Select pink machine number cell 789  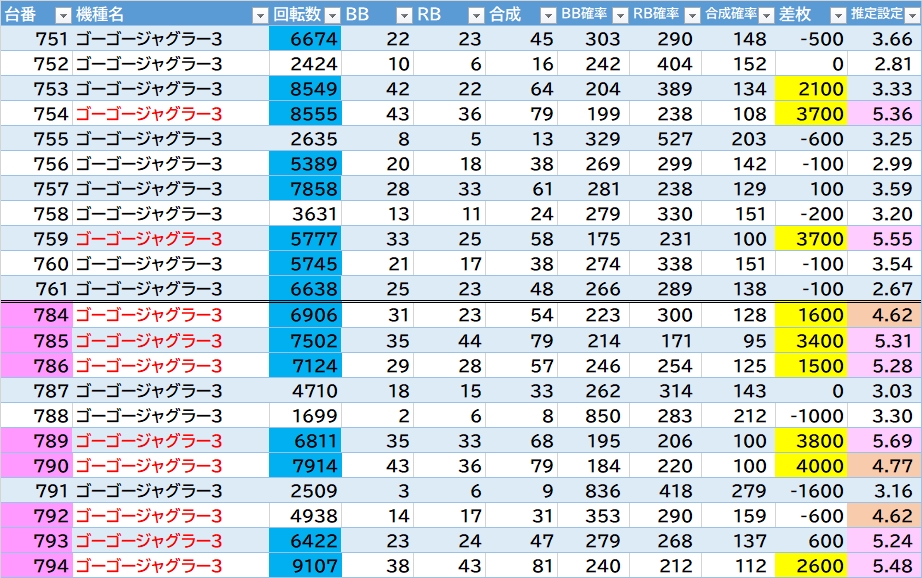36,440
